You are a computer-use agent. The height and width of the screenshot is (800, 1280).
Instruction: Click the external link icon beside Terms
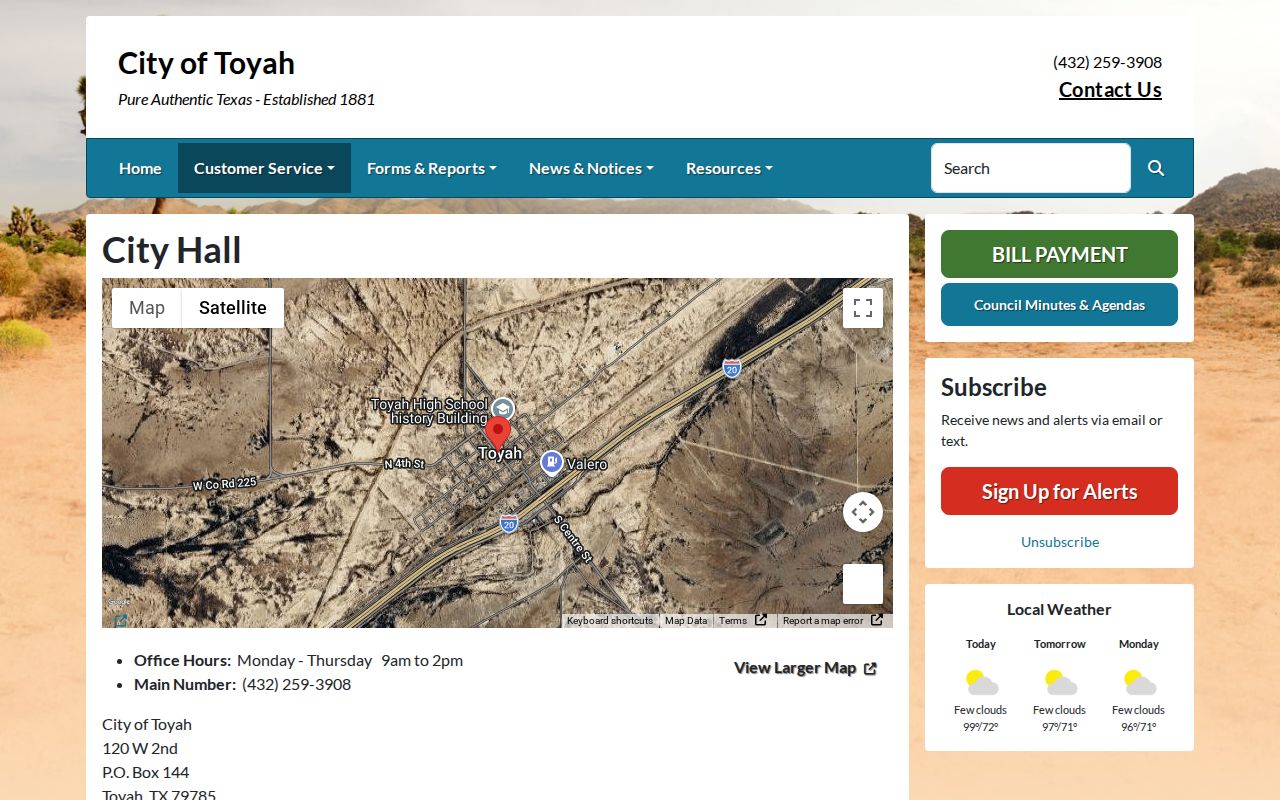point(761,620)
